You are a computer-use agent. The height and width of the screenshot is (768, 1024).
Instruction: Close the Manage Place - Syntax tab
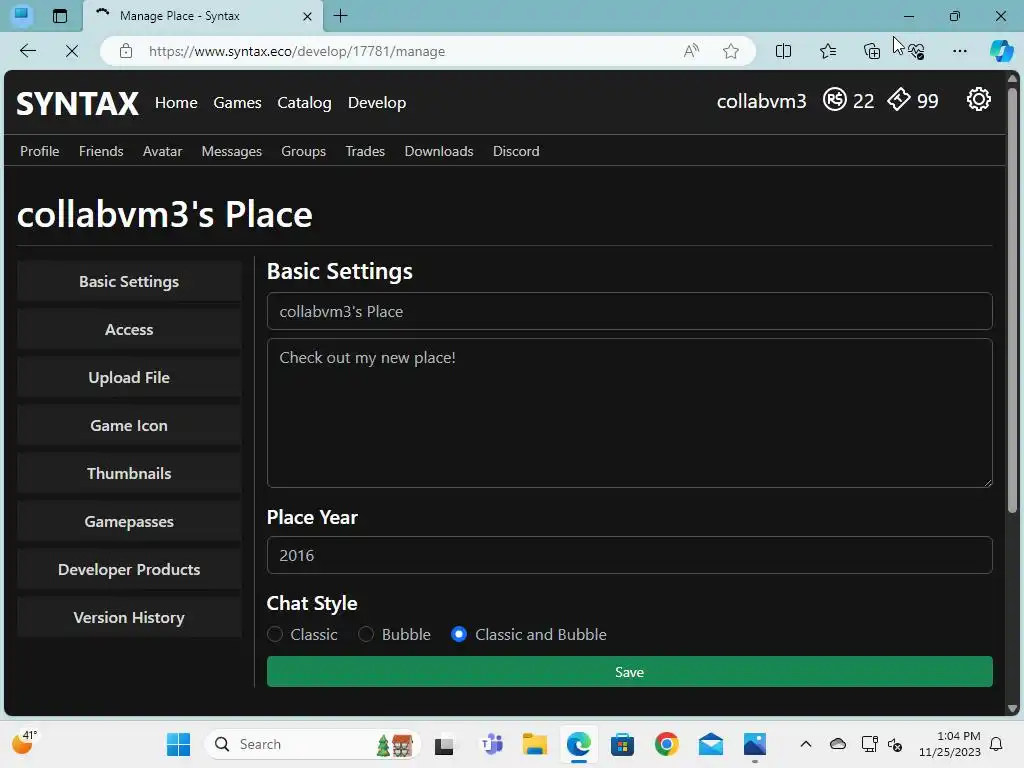pos(307,16)
